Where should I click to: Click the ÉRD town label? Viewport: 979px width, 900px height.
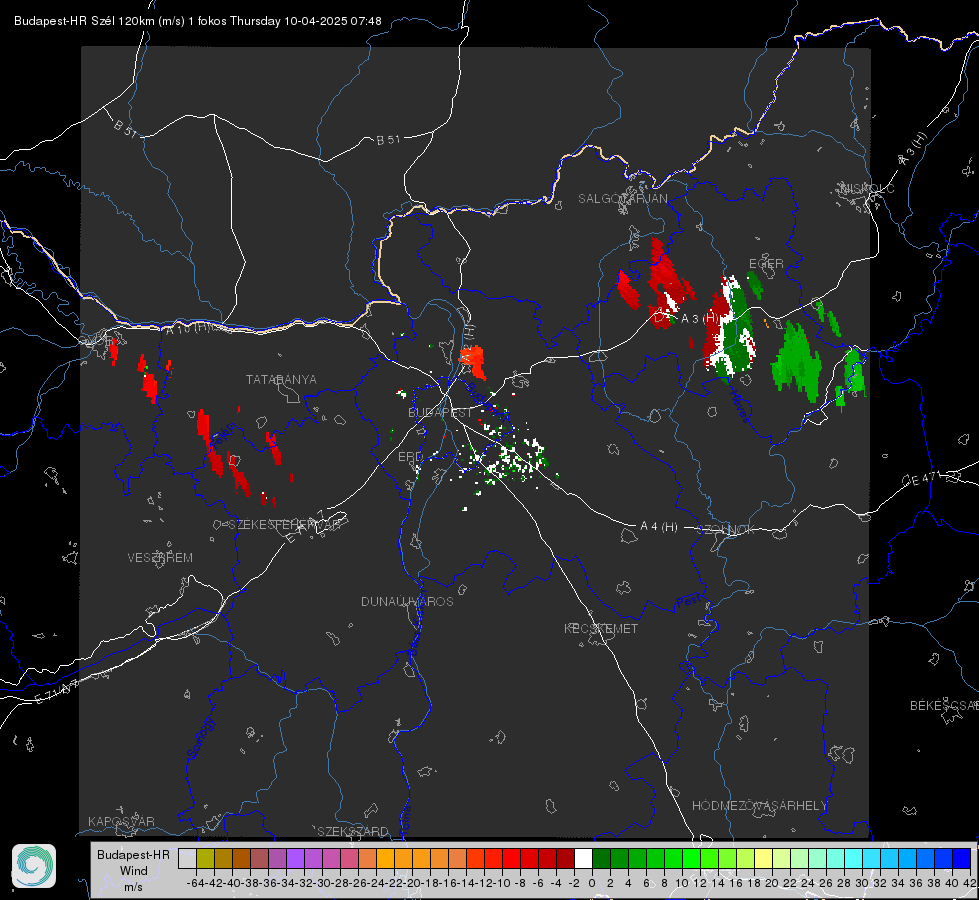click(x=410, y=457)
